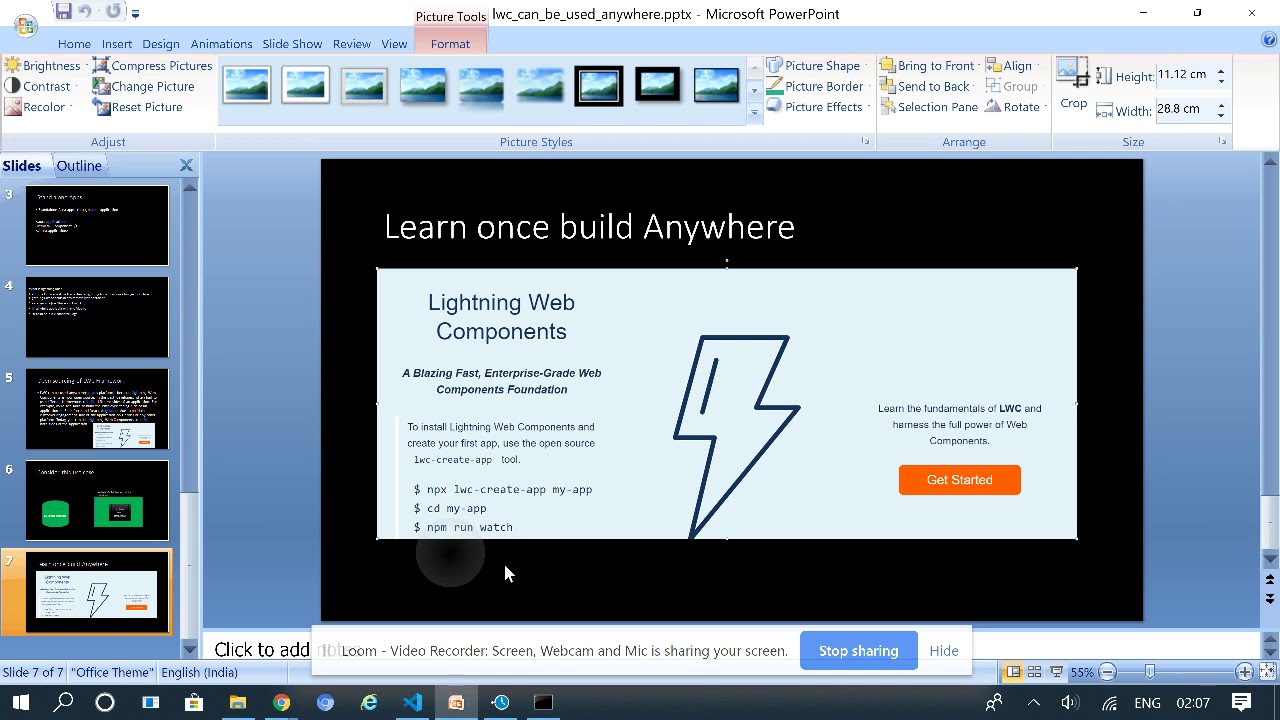Click Compress Pictures in the Adjust group
Image resolution: width=1280 pixels, height=720 pixels.
(x=153, y=66)
